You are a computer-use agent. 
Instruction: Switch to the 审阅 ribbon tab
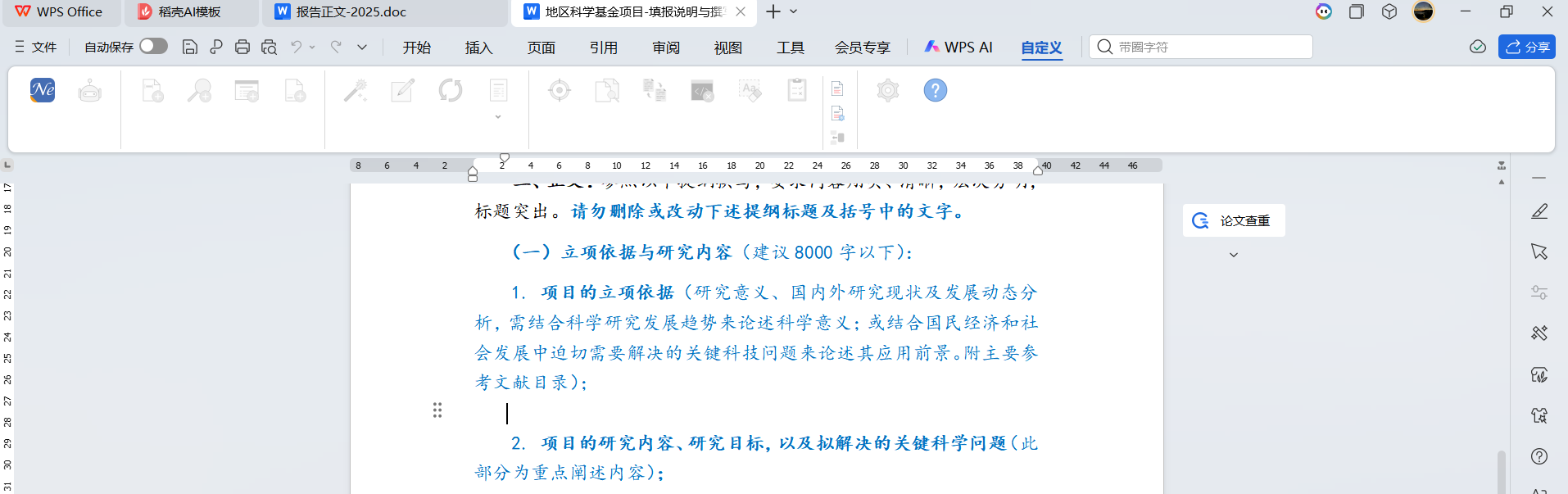point(666,48)
